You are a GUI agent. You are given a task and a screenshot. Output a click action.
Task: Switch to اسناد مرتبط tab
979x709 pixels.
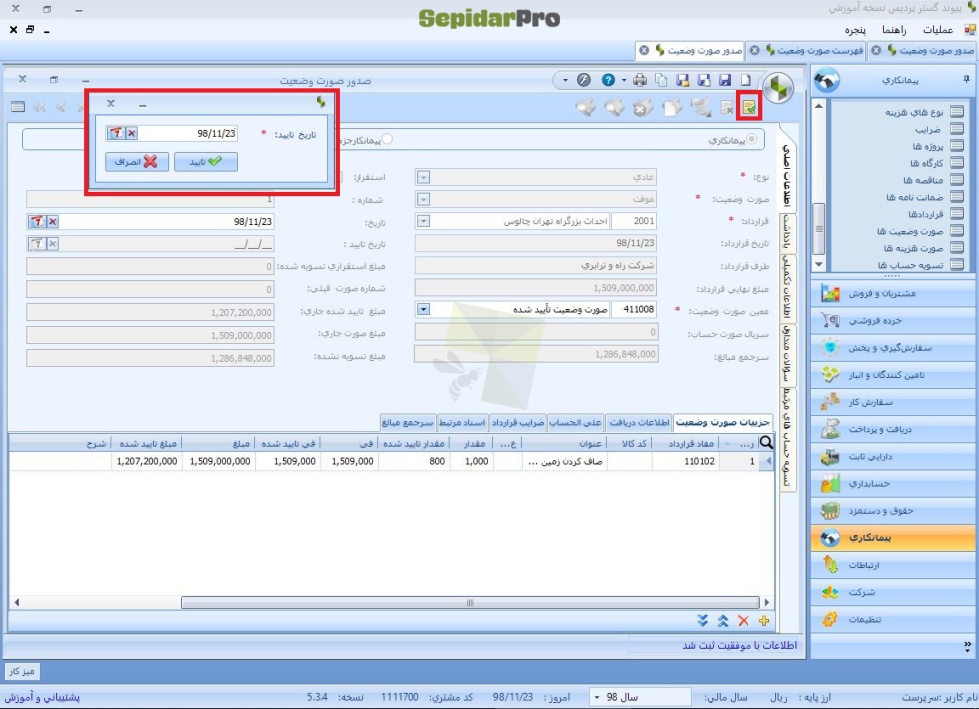[462, 423]
